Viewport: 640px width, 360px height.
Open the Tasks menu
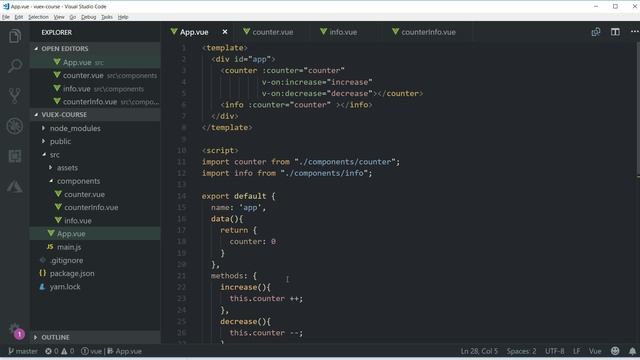point(107,17)
